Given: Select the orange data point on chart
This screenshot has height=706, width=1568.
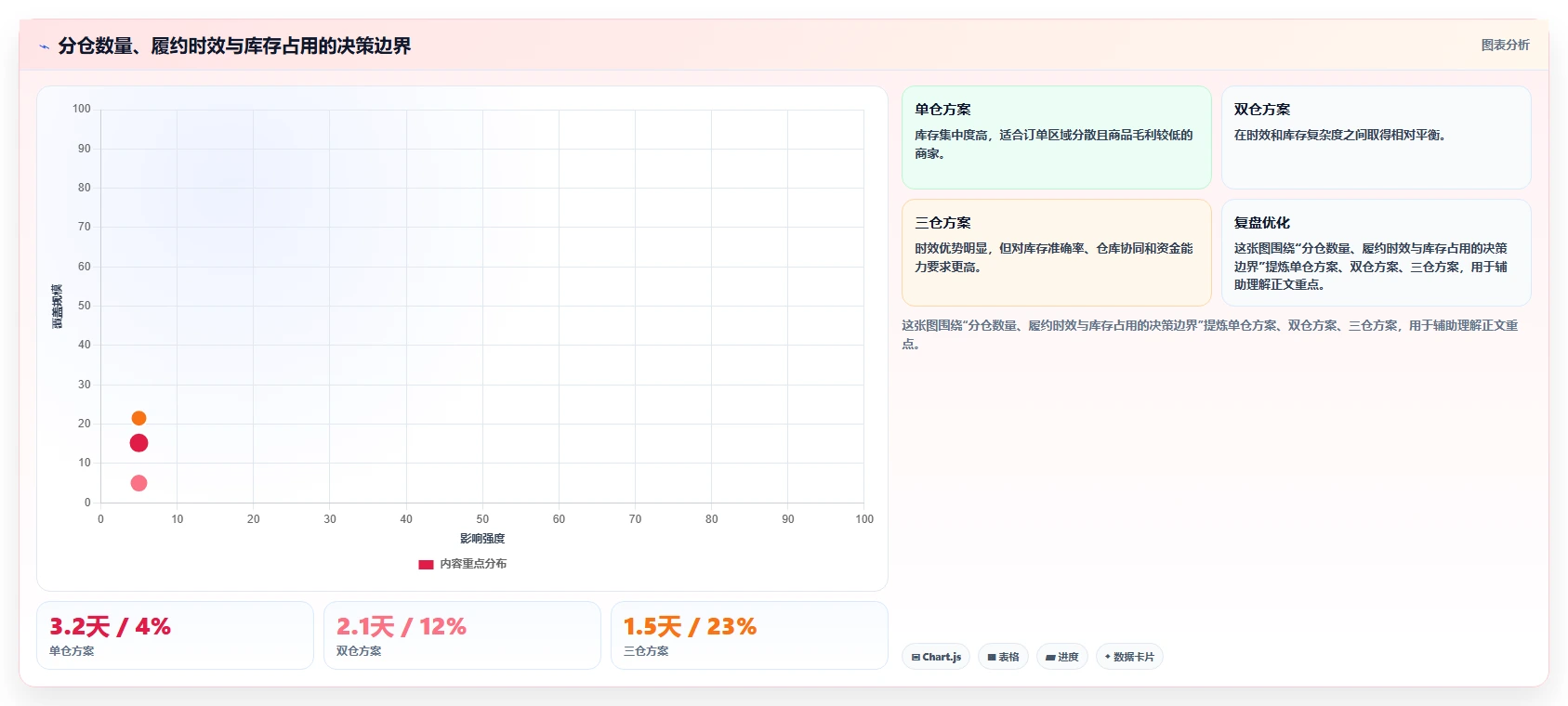Looking at the screenshot, I should pos(138,418).
